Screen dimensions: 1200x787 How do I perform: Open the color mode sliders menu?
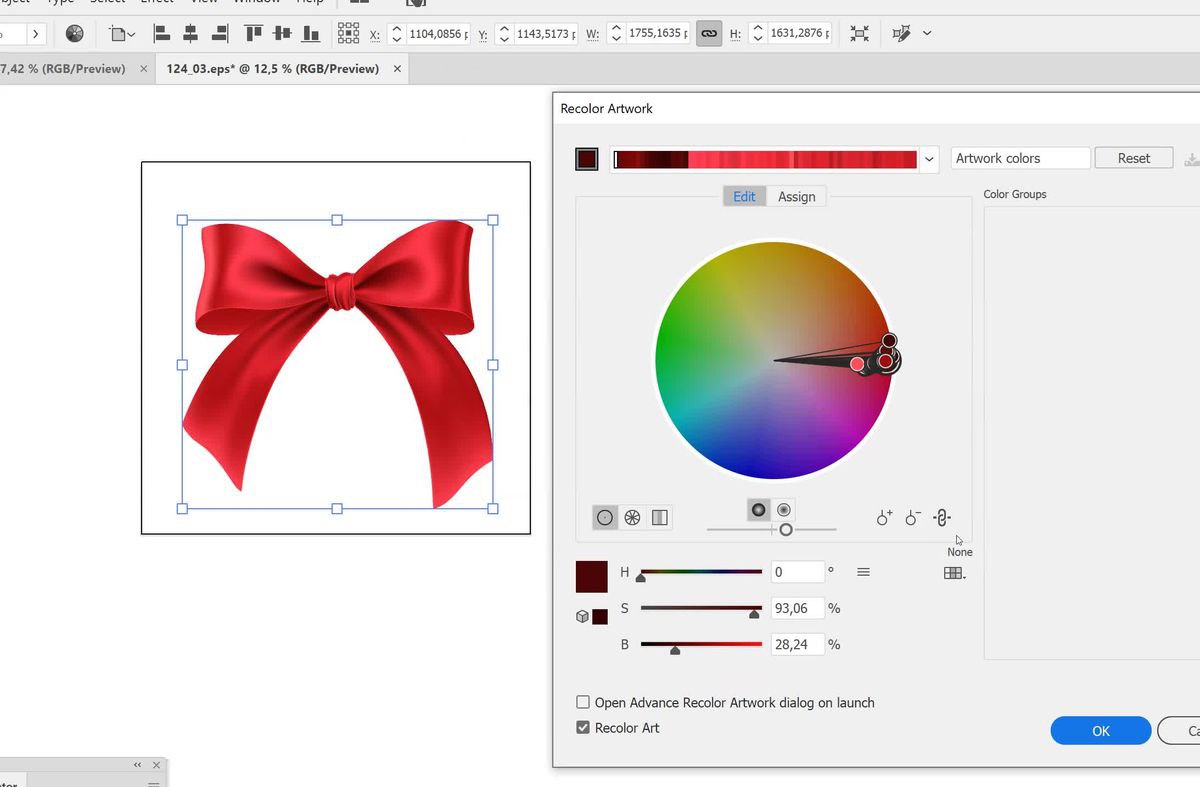(863, 572)
